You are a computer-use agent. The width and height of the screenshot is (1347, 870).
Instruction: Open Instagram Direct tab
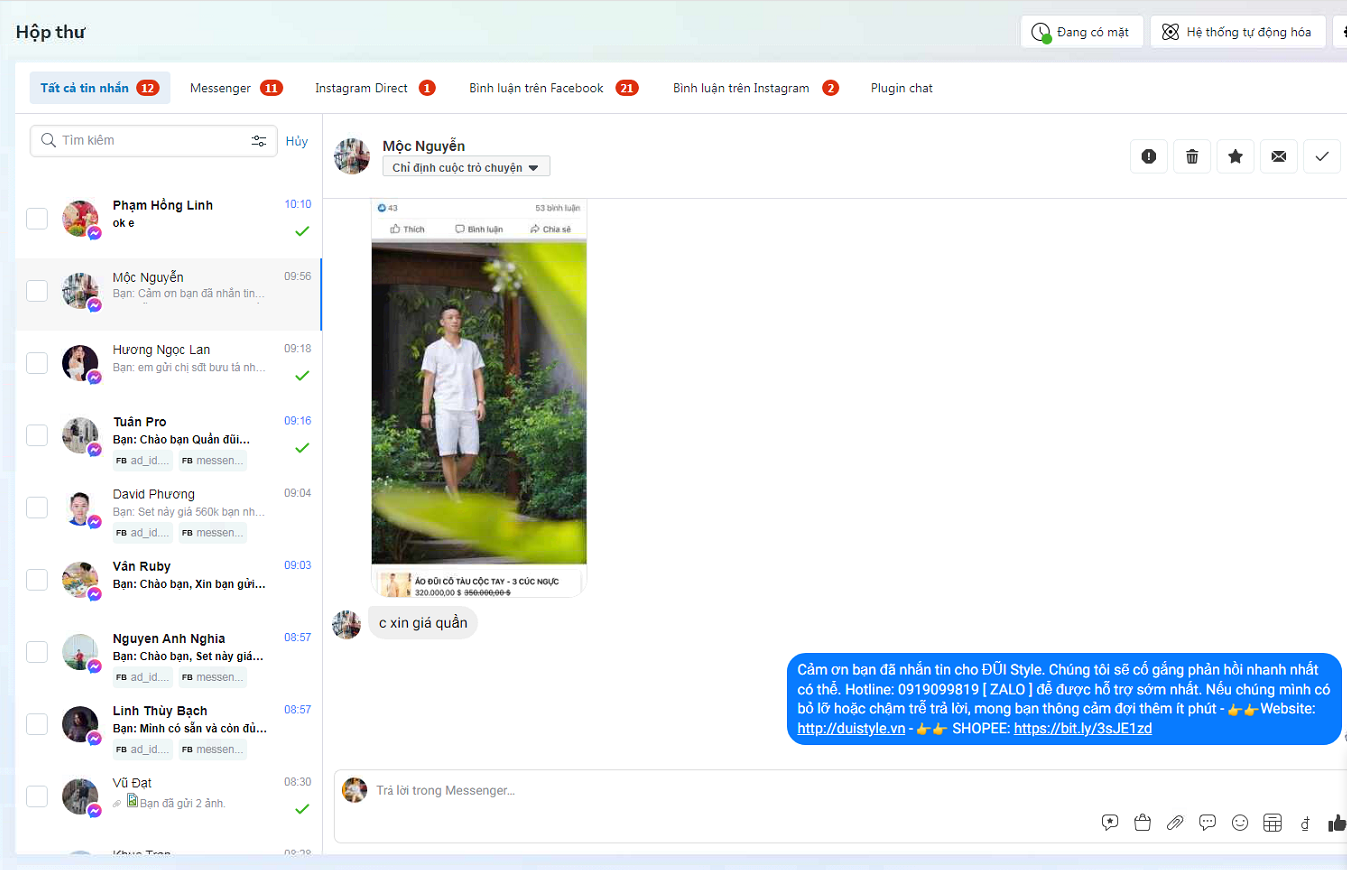[375, 88]
